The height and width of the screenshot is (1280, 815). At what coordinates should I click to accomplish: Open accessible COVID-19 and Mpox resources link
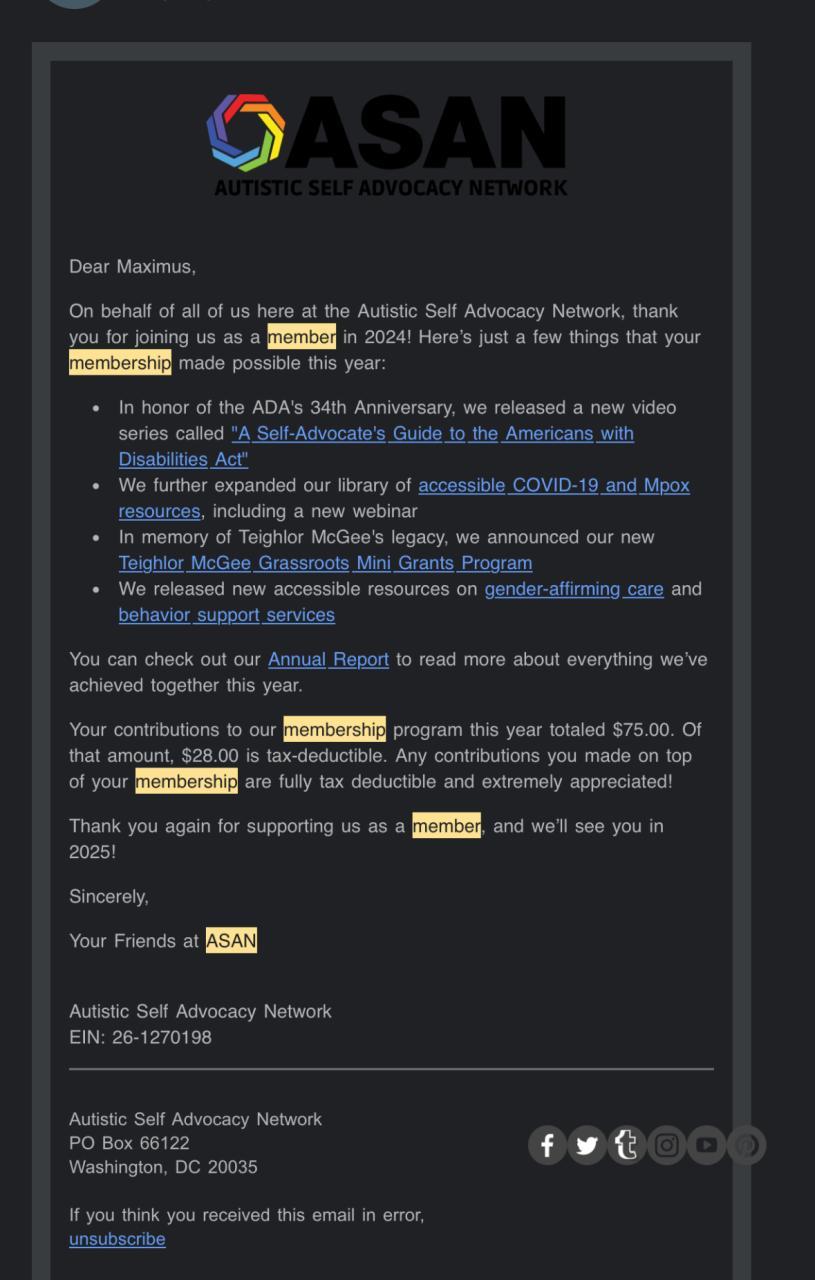tap(553, 486)
